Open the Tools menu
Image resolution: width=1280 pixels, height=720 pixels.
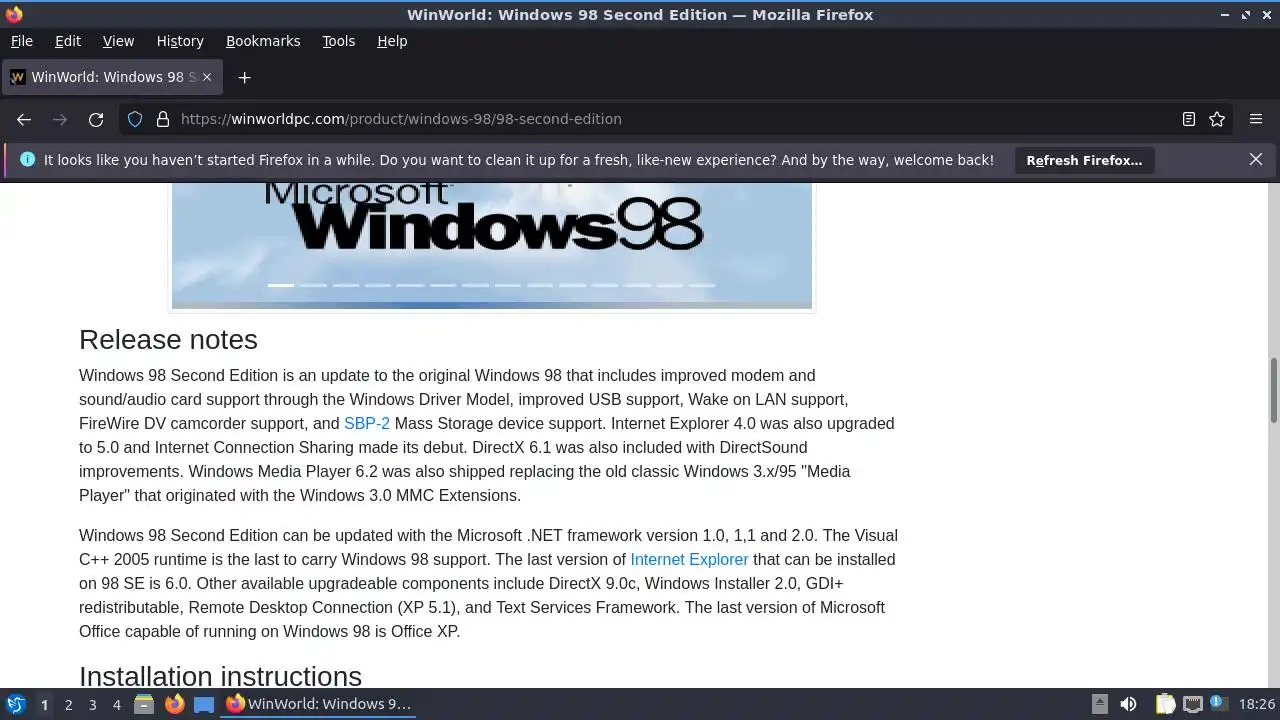point(338,41)
